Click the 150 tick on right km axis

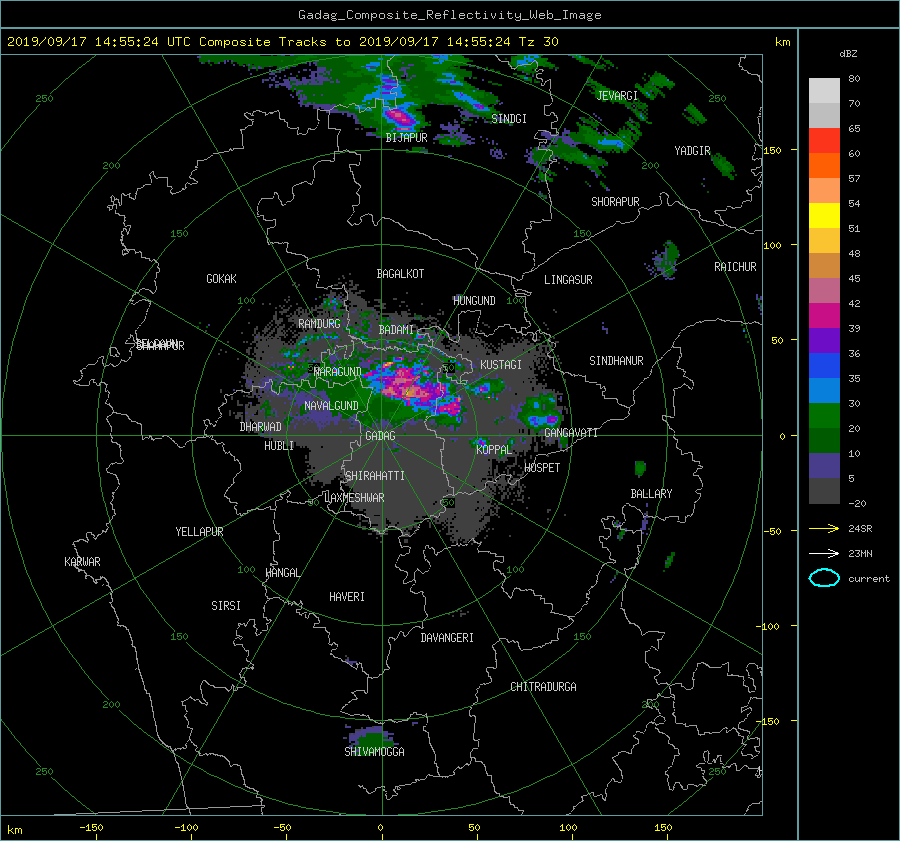point(772,150)
